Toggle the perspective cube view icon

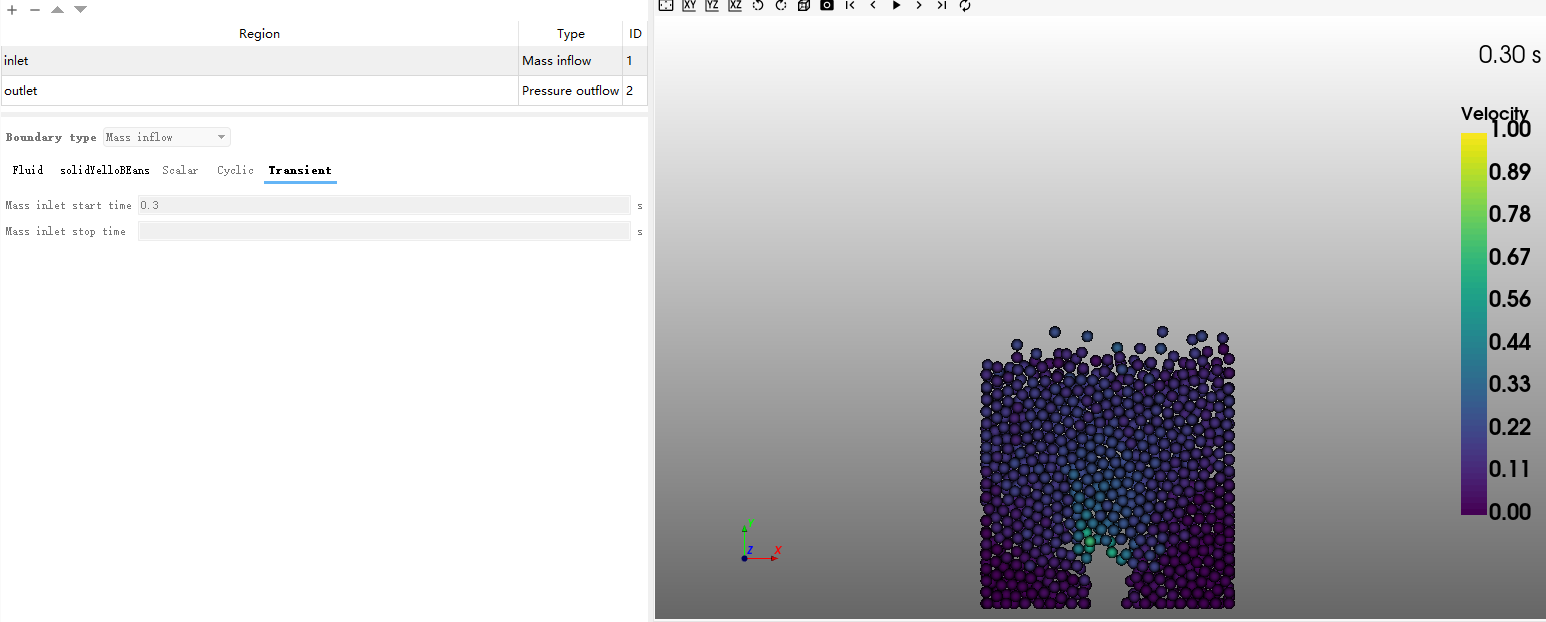(x=804, y=5)
